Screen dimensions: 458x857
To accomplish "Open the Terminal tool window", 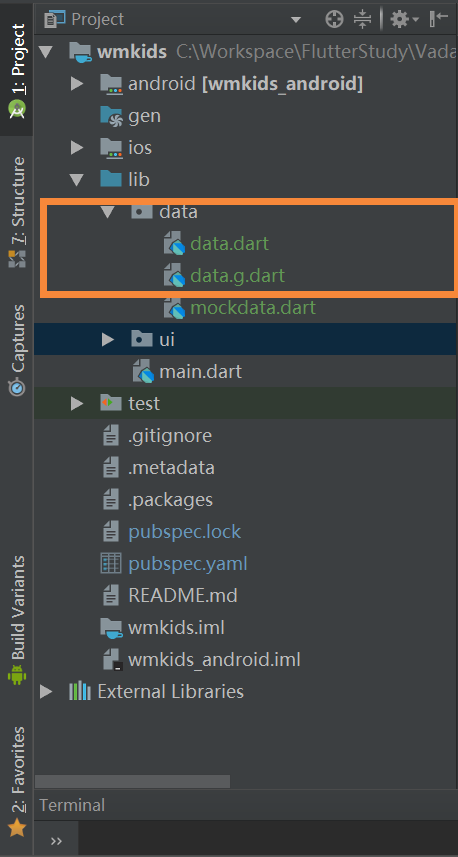I will tap(72, 805).
